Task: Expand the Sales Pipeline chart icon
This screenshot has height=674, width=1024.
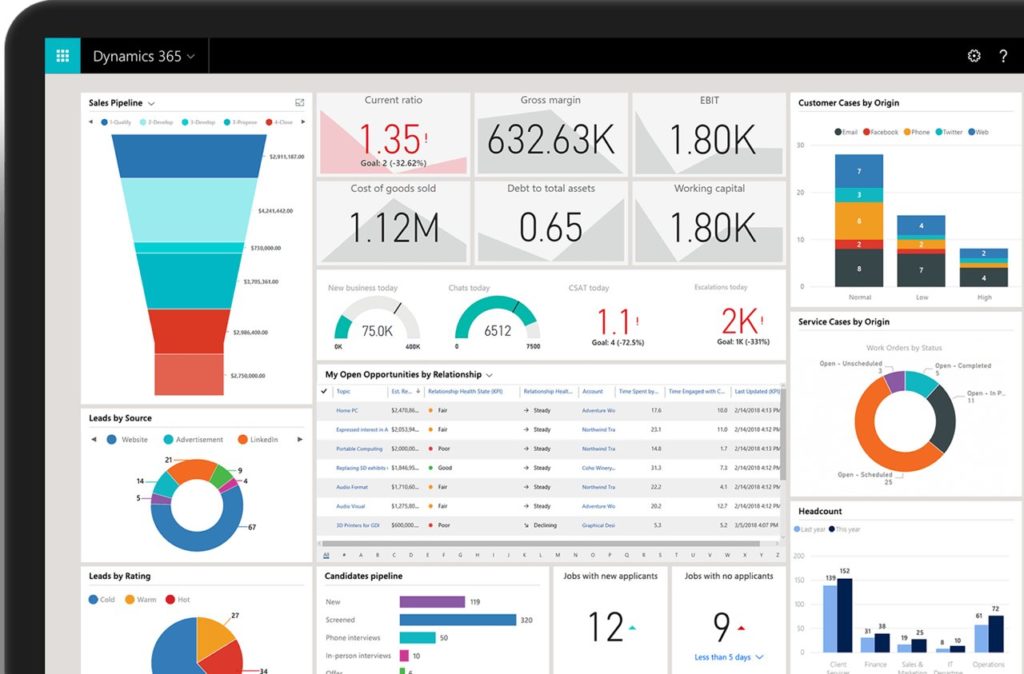Action: click(x=300, y=103)
